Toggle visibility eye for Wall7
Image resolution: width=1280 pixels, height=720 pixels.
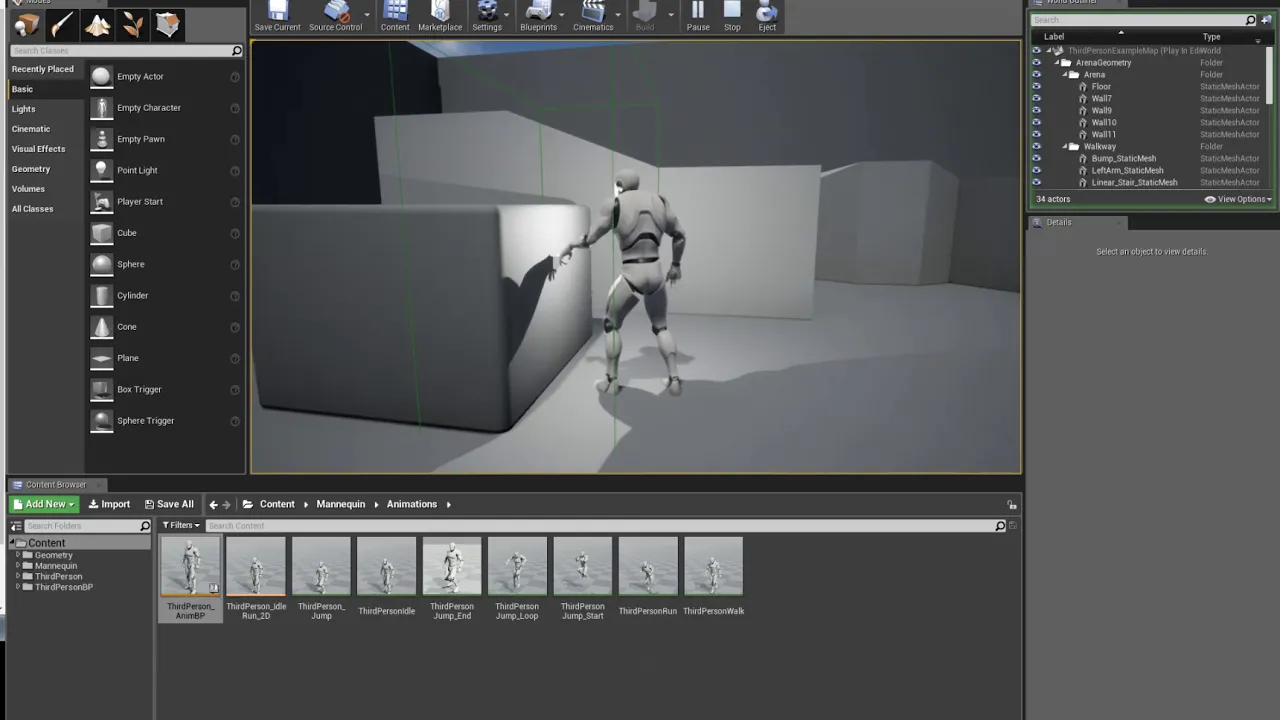point(1036,99)
